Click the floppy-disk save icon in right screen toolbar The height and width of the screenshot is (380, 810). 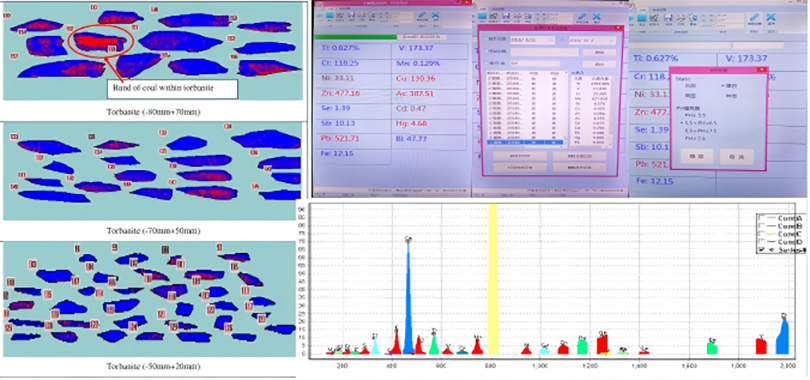(x=668, y=18)
